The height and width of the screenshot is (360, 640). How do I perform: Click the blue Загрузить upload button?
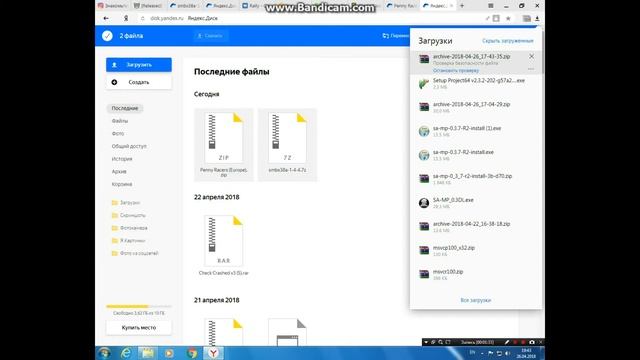[x=139, y=65]
